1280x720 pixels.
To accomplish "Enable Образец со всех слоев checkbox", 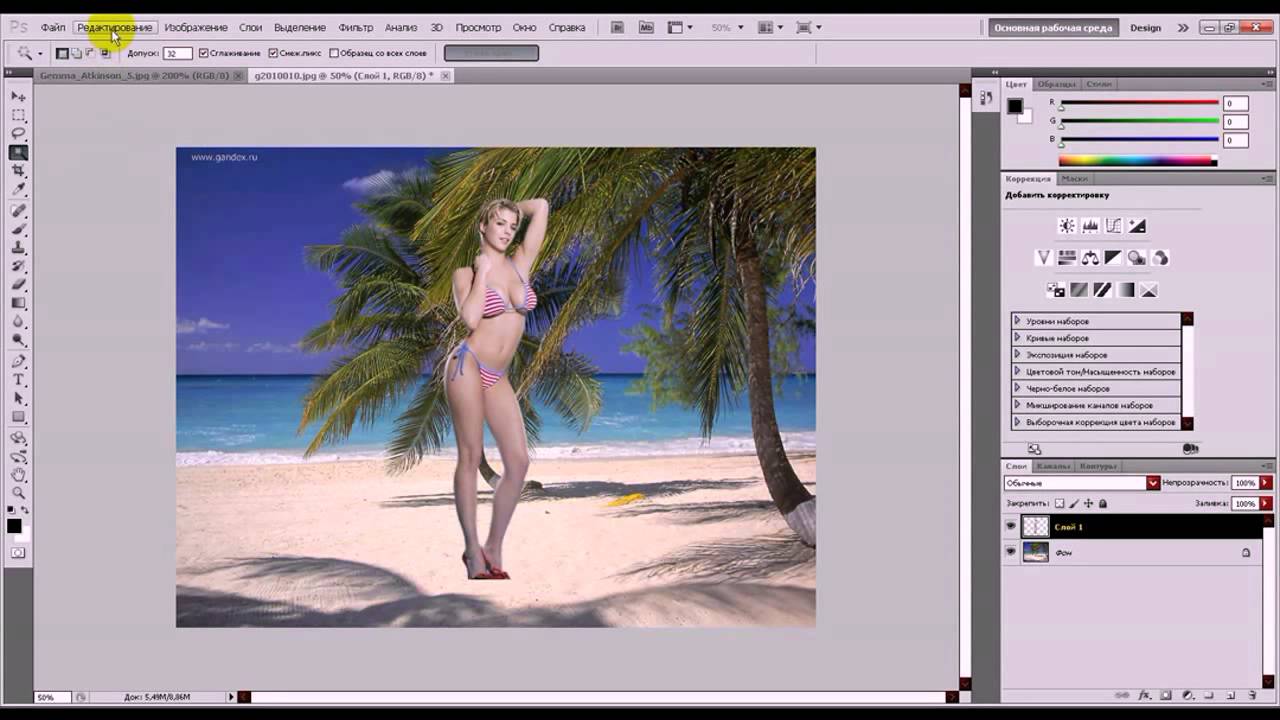I will (334, 53).
